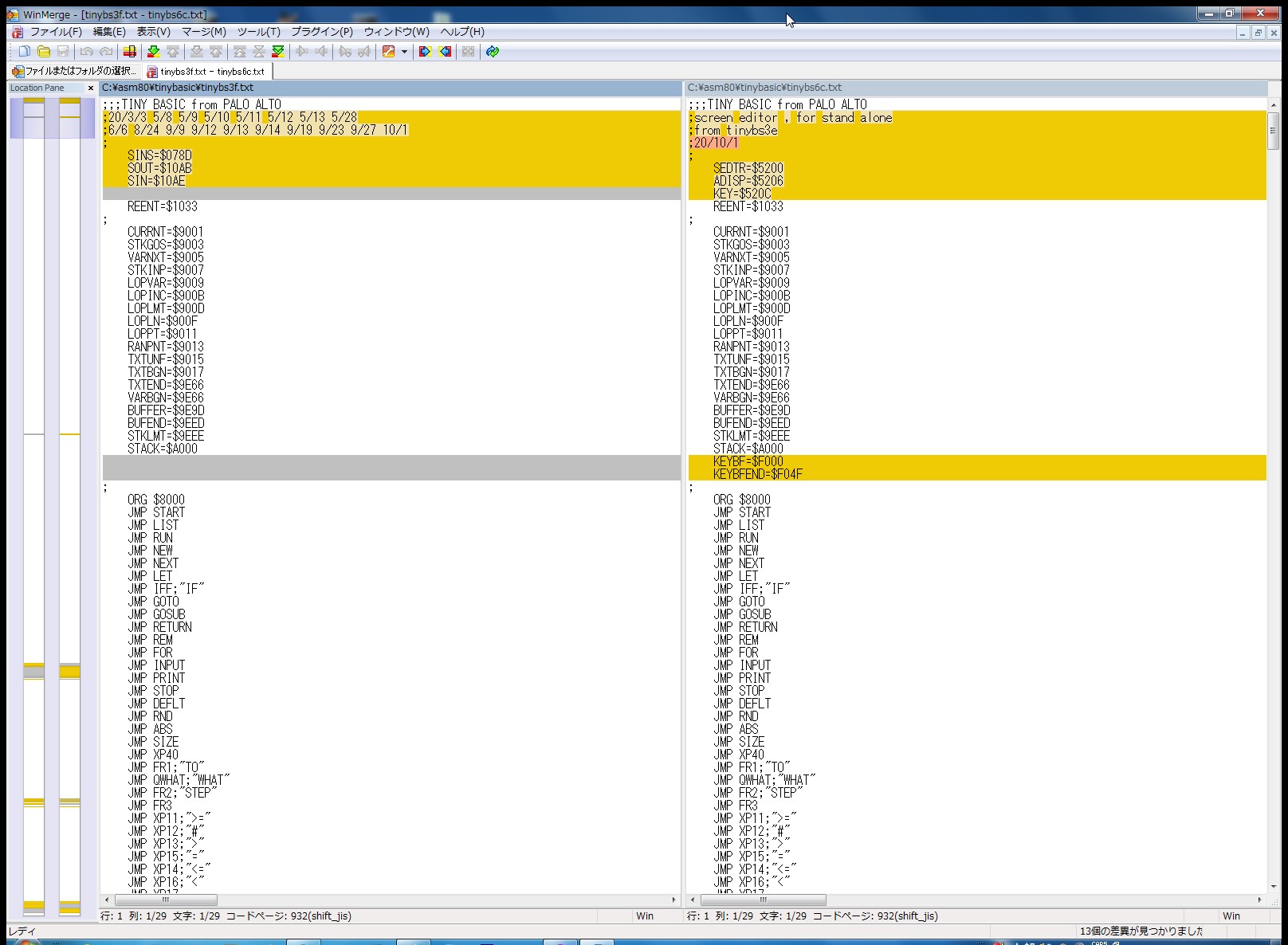This screenshot has width=1288, height=945.
Task: Click the WinMerge document icon in menu bar
Action: click(18, 32)
